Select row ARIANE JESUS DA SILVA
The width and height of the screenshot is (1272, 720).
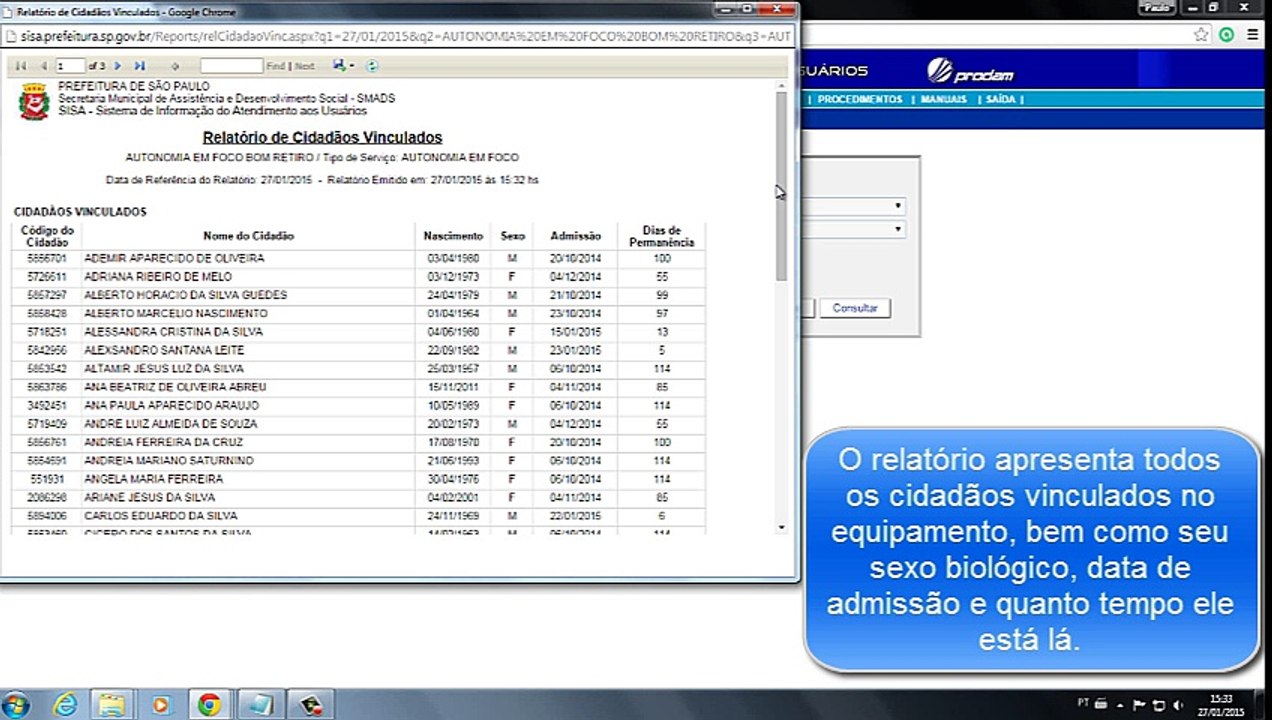tap(359, 497)
